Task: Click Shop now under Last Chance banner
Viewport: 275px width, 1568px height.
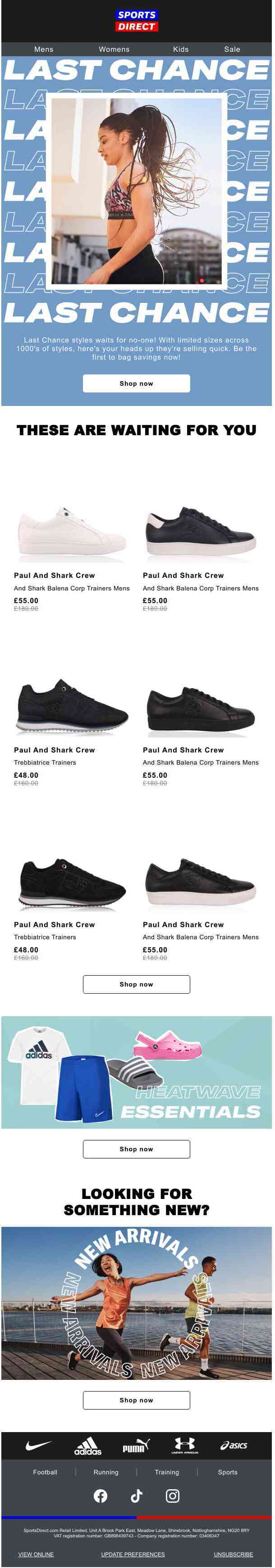Action: tap(137, 383)
